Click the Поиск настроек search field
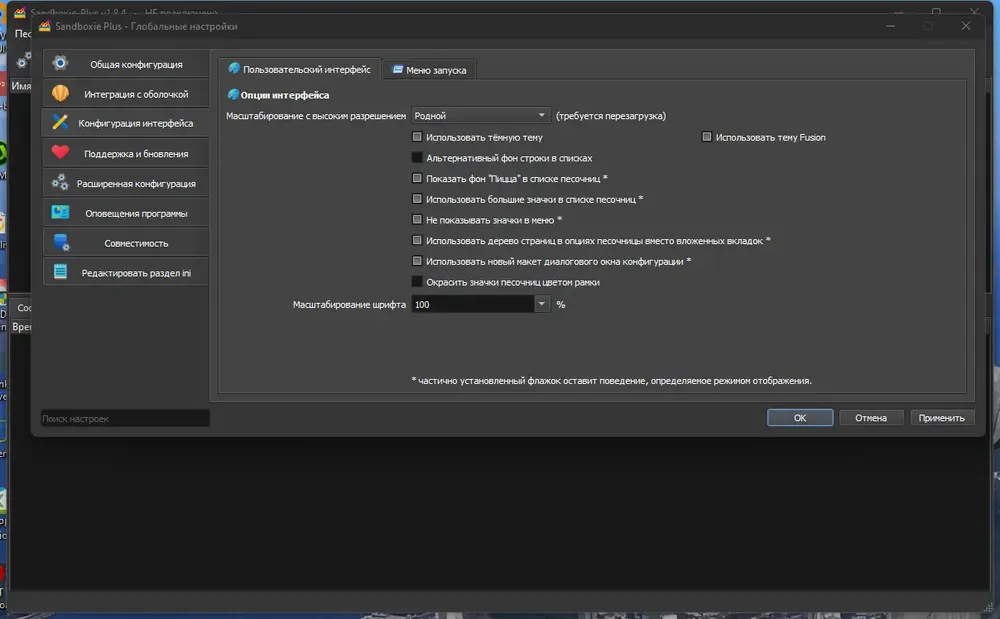 (x=125, y=418)
